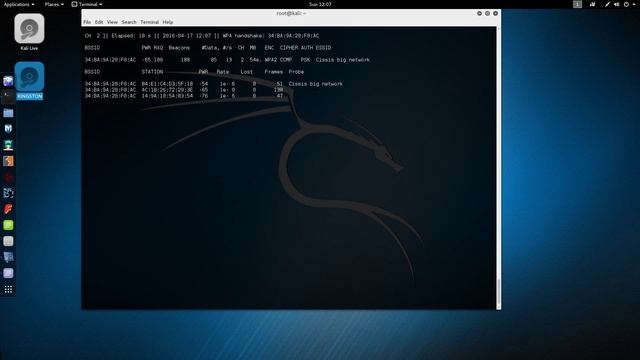This screenshot has width=640, height=360.
Task: Click the Beacons column header
Action: pyautogui.click(x=179, y=48)
